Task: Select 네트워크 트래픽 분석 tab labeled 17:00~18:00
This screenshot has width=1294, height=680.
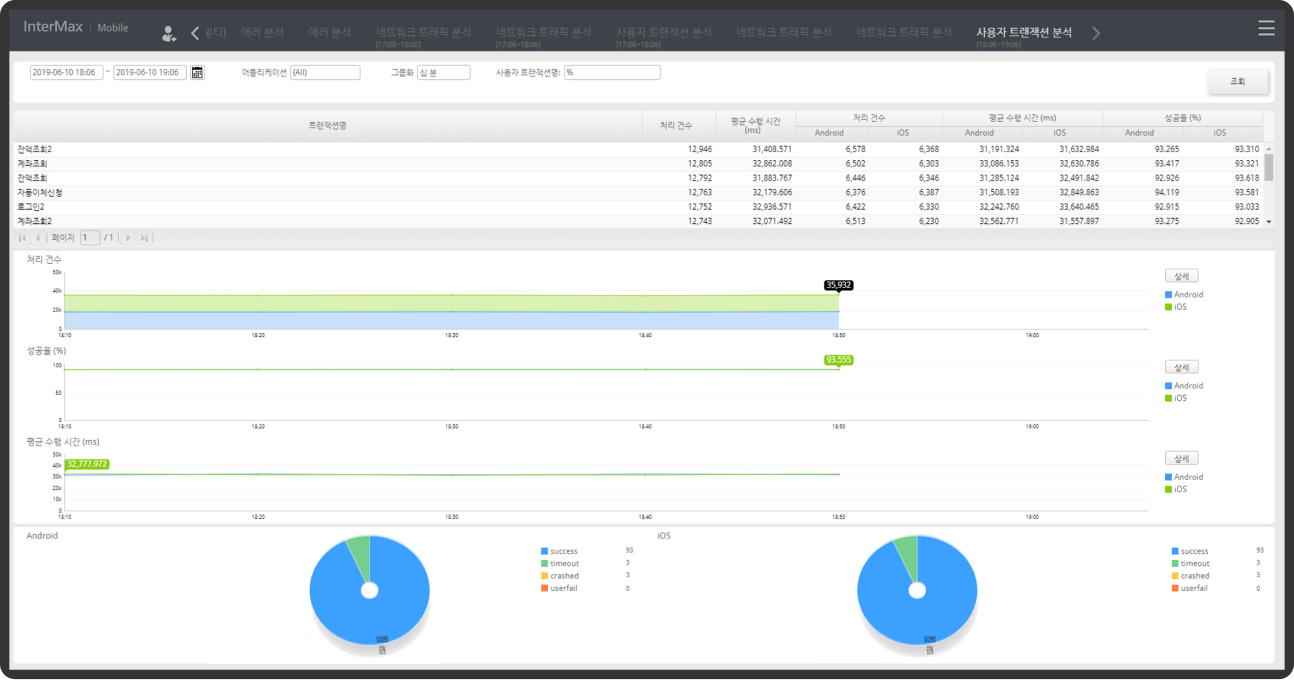Action: coord(423,36)
